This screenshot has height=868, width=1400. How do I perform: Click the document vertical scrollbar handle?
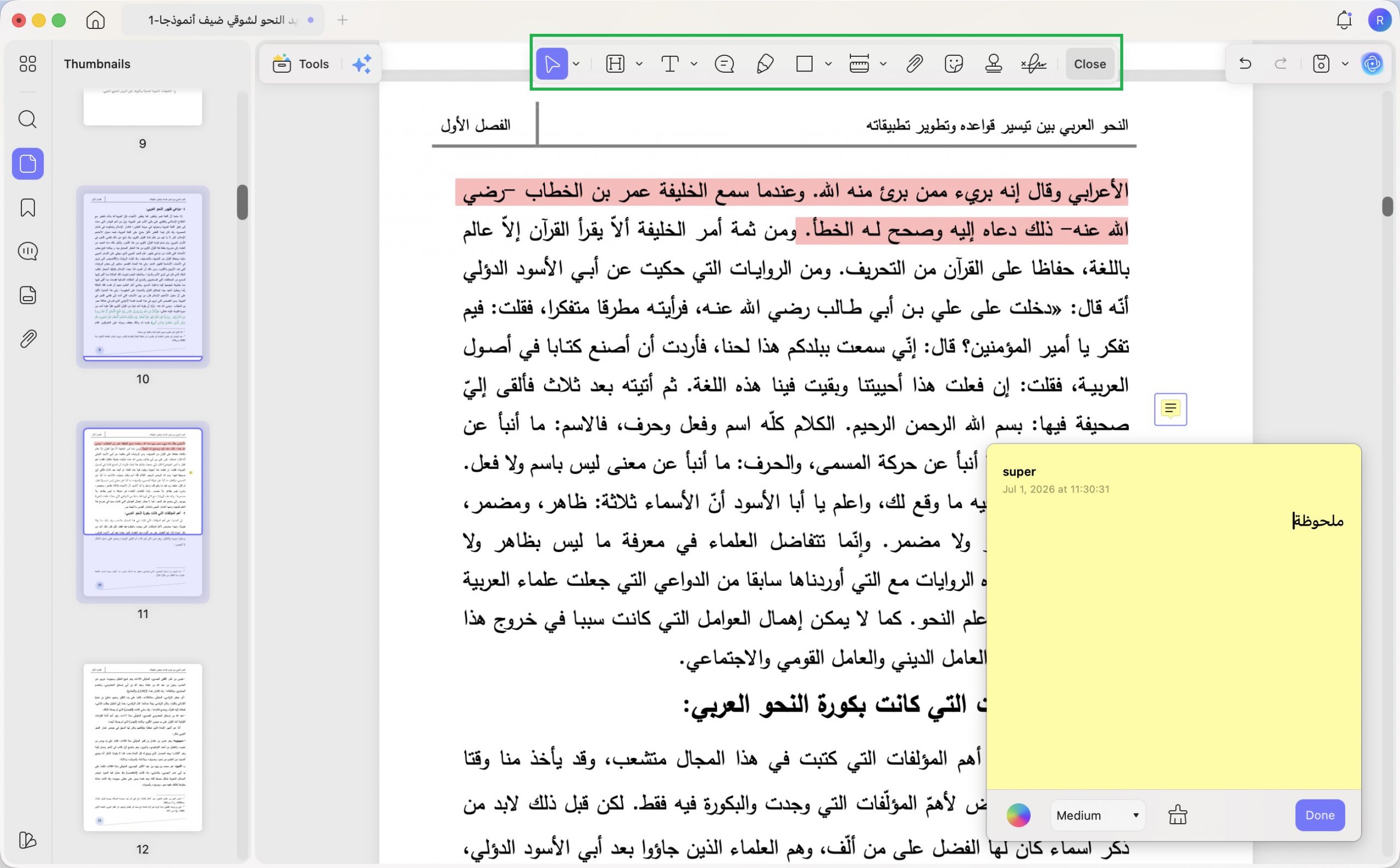pos(1387,206)
